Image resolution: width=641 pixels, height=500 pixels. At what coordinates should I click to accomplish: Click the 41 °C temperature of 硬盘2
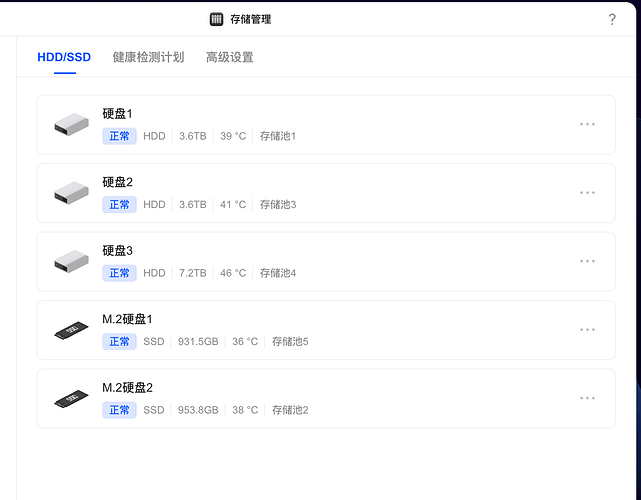[x=233, y=204]
